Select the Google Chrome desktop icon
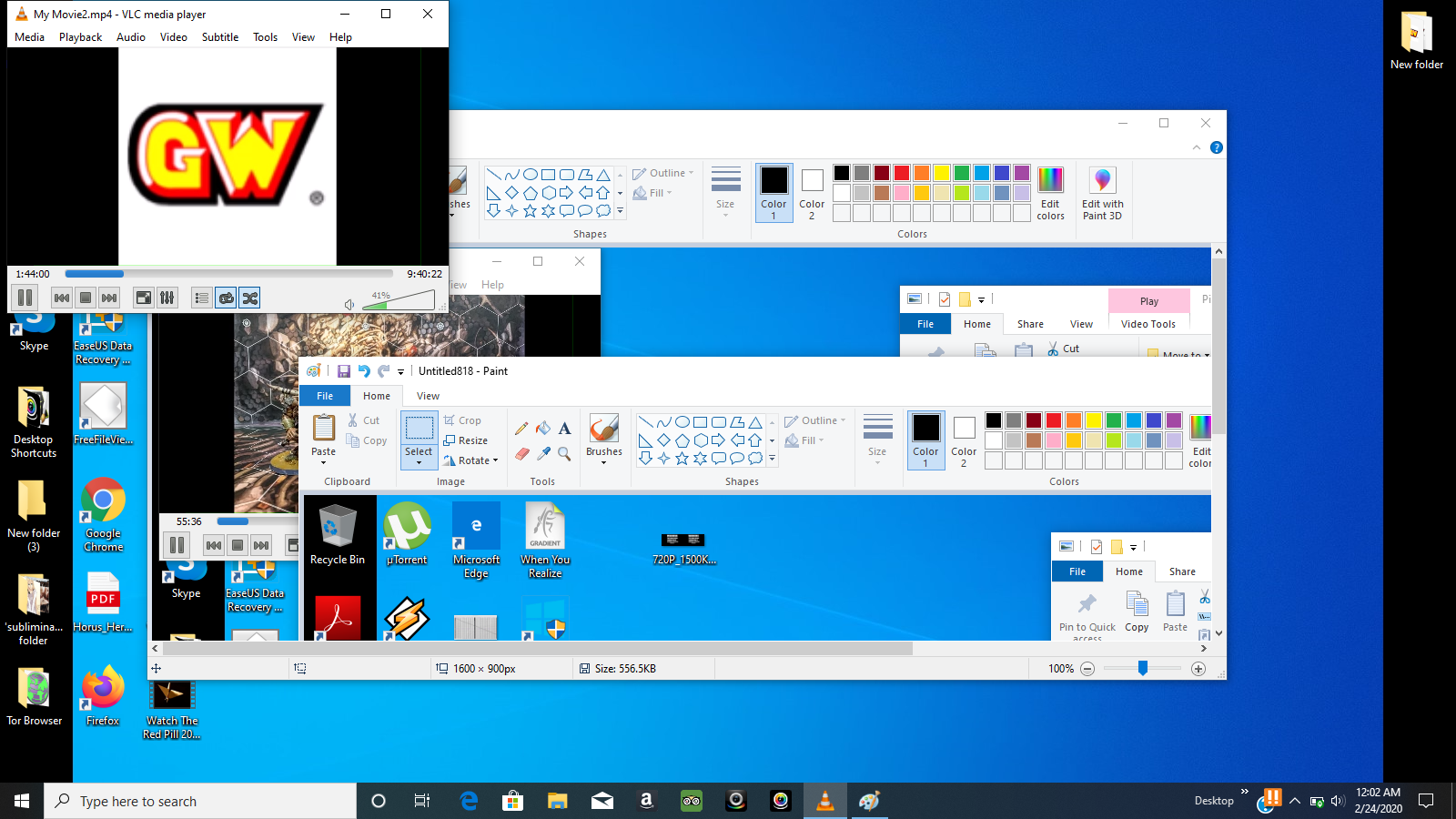The image size is (1456, 819). click(104, 515)
